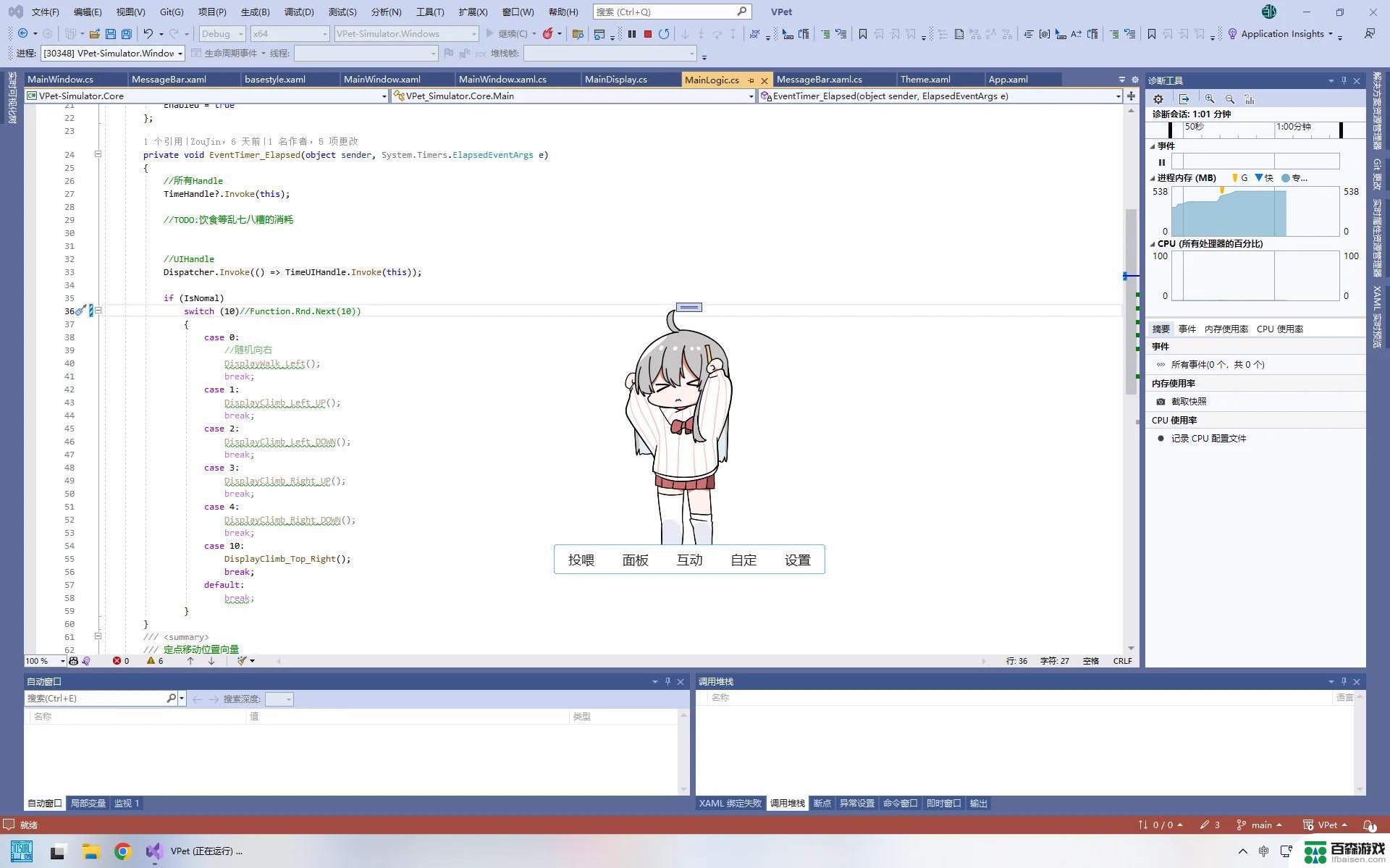Zoom out on diagnostics timeline
Image resolution: width=1390 pixels, height=868 pixels.
click(x=1230, y=99)
